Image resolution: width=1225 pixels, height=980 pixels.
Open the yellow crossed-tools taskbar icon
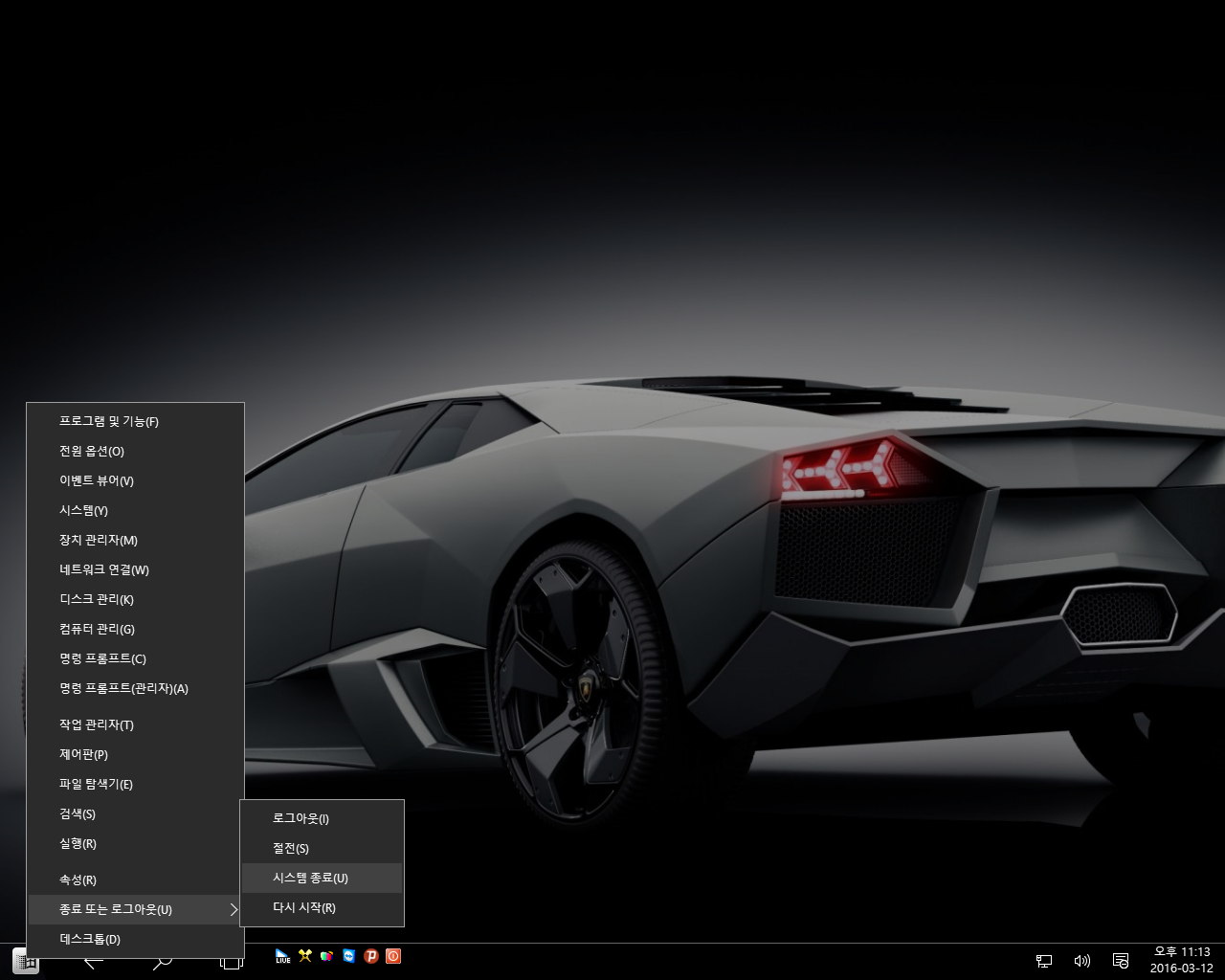coord(305,955)
